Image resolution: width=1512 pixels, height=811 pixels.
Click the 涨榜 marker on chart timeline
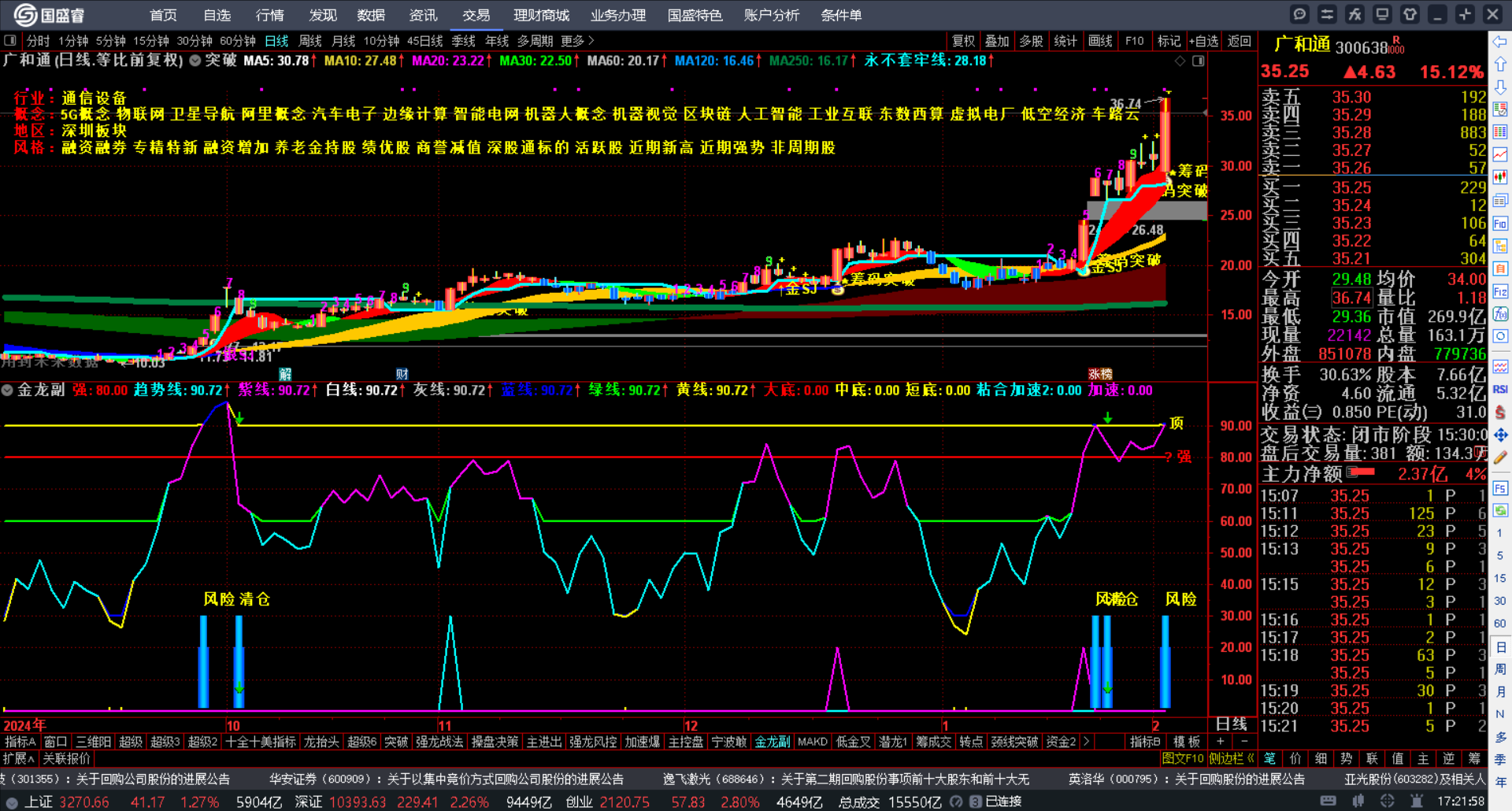coord(1100,374)
